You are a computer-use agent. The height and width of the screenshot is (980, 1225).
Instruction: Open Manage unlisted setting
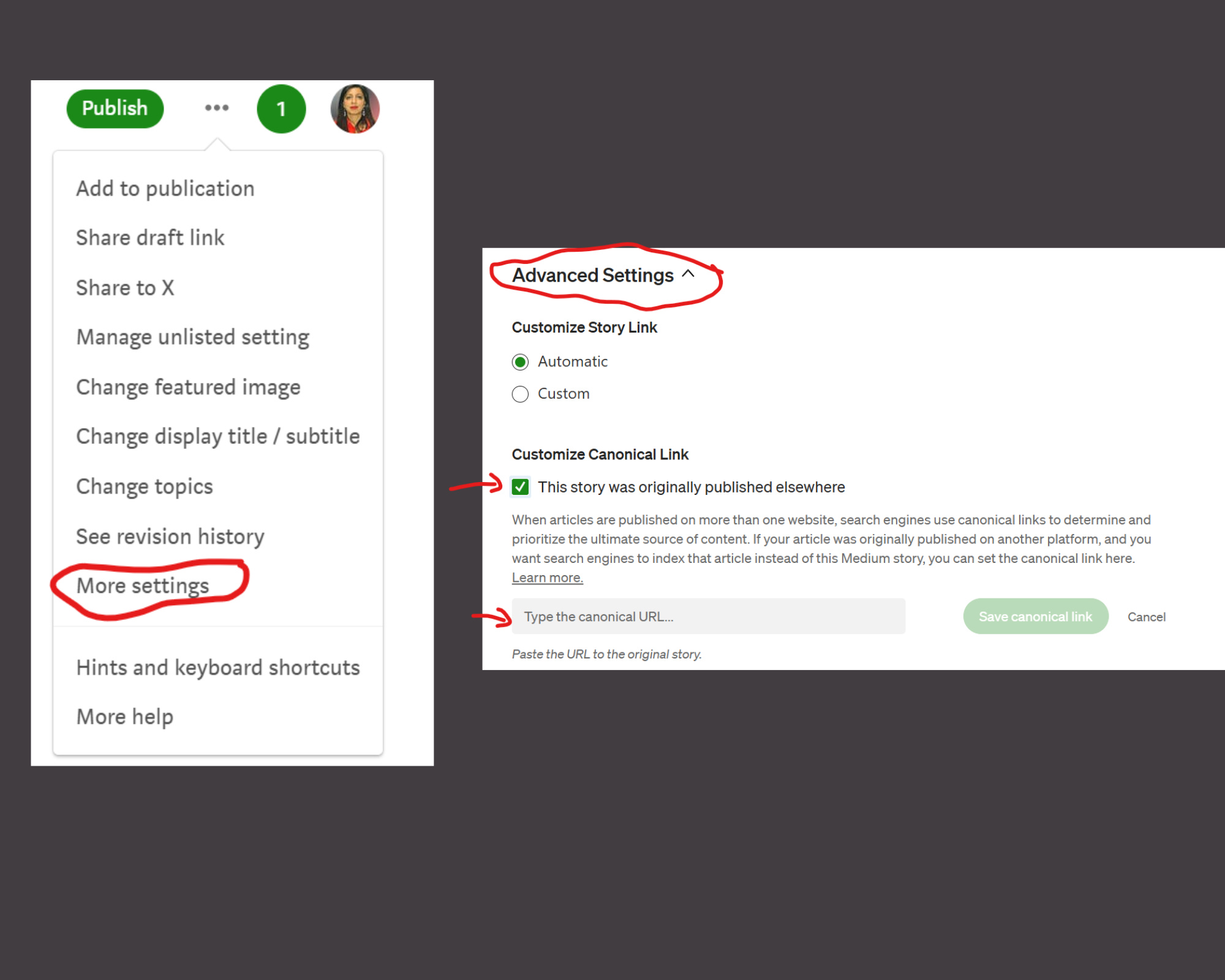[193, 337]
